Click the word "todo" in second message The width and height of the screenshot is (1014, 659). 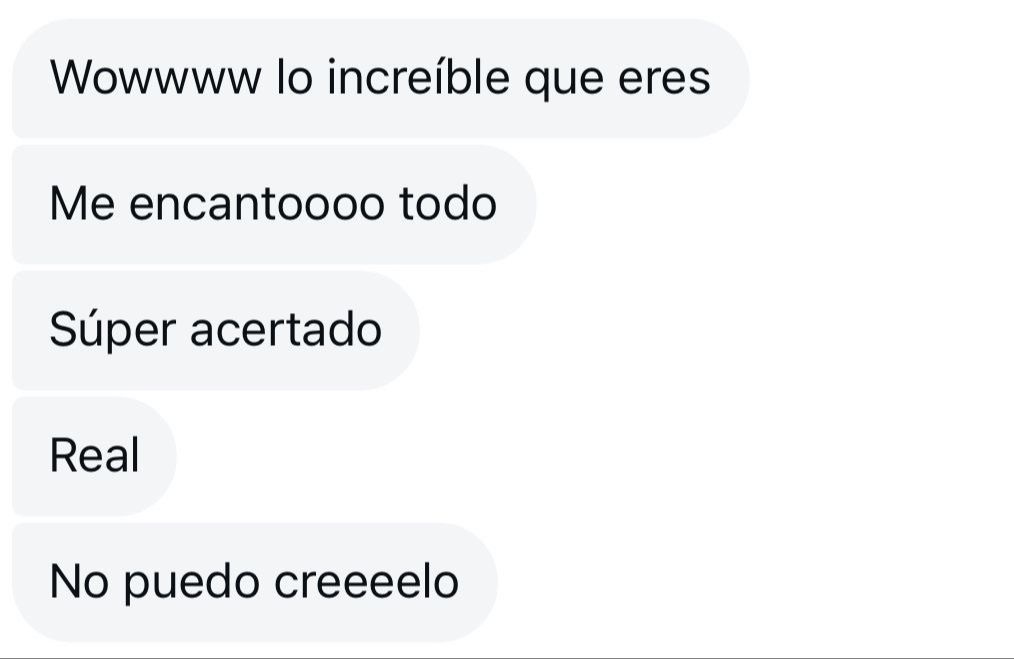(x=448, y=203)
